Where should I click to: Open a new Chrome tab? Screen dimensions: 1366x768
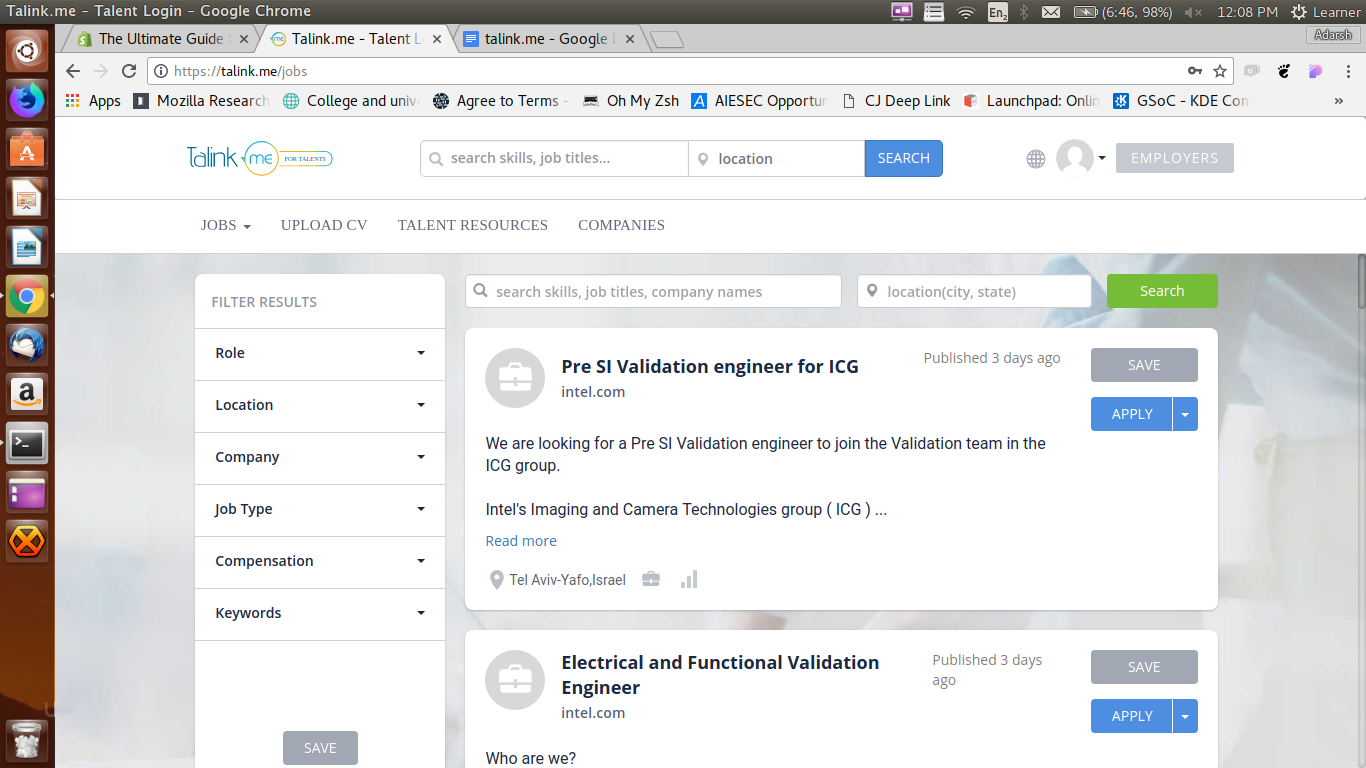click(x=666, y=40)
